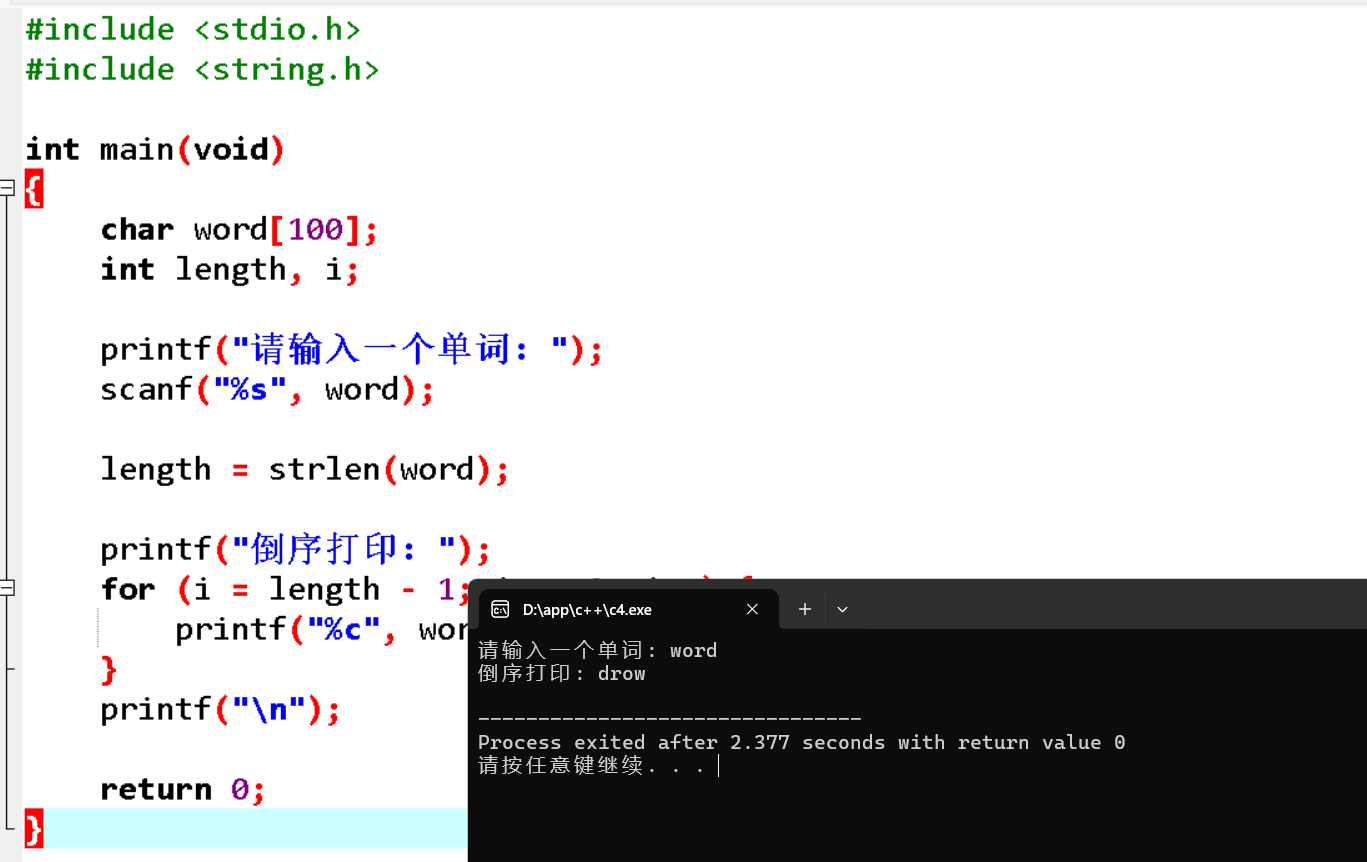
Task: Add a new terminal tab
Action: point(804,609)
